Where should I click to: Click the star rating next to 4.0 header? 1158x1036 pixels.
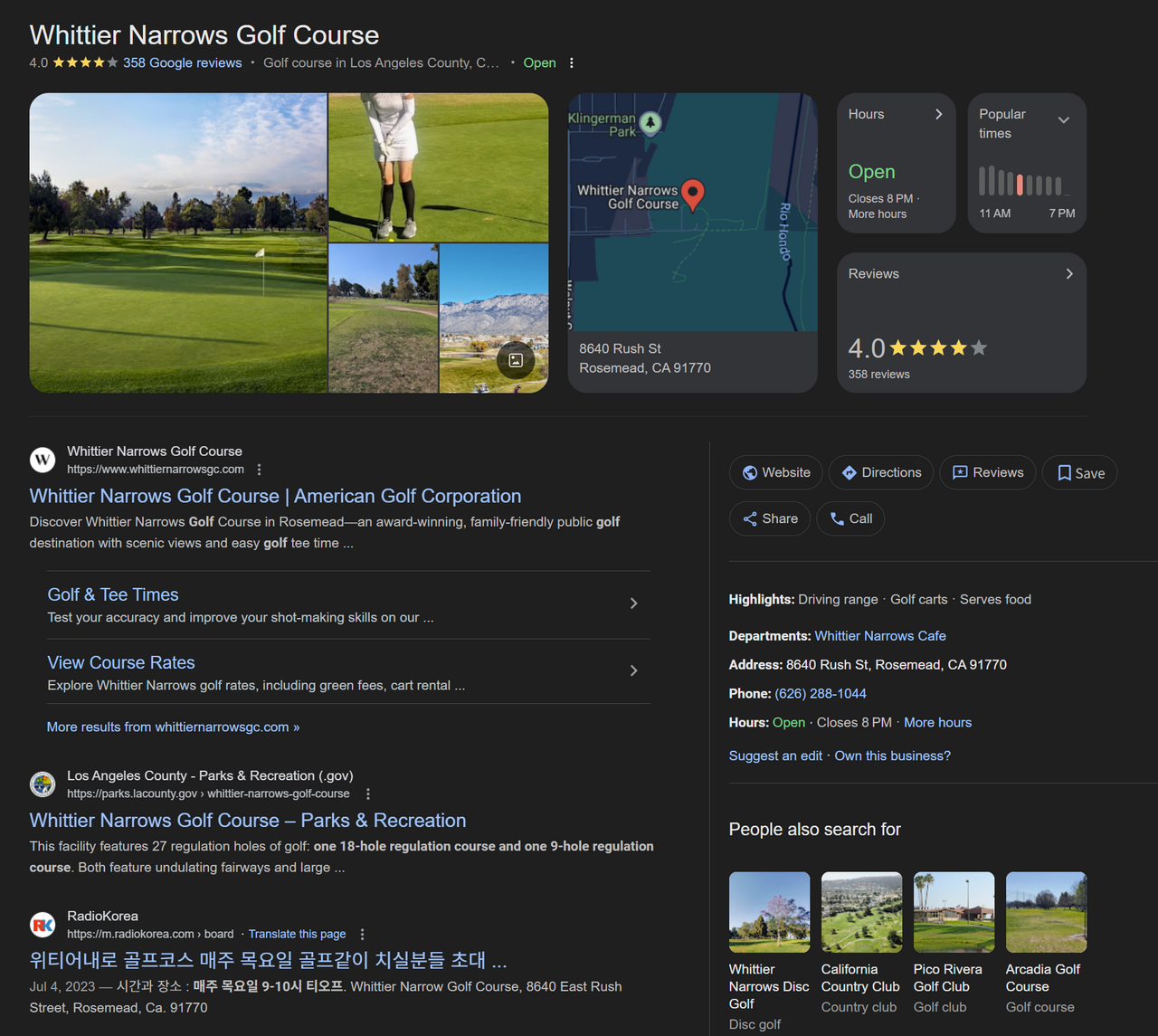85,63
